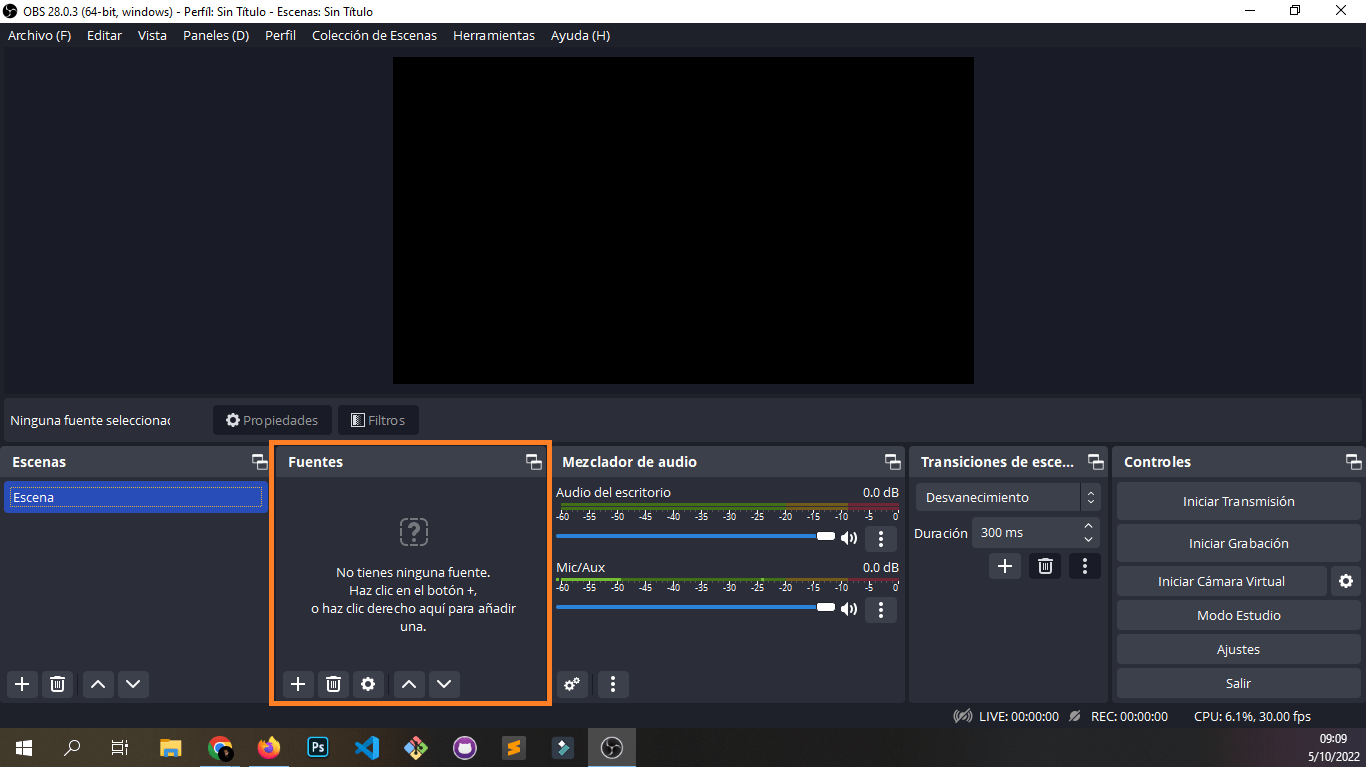The image size is (1366, 767).
Task: Add a configurable transition with the plus icon
Action: coord(1005,566)
